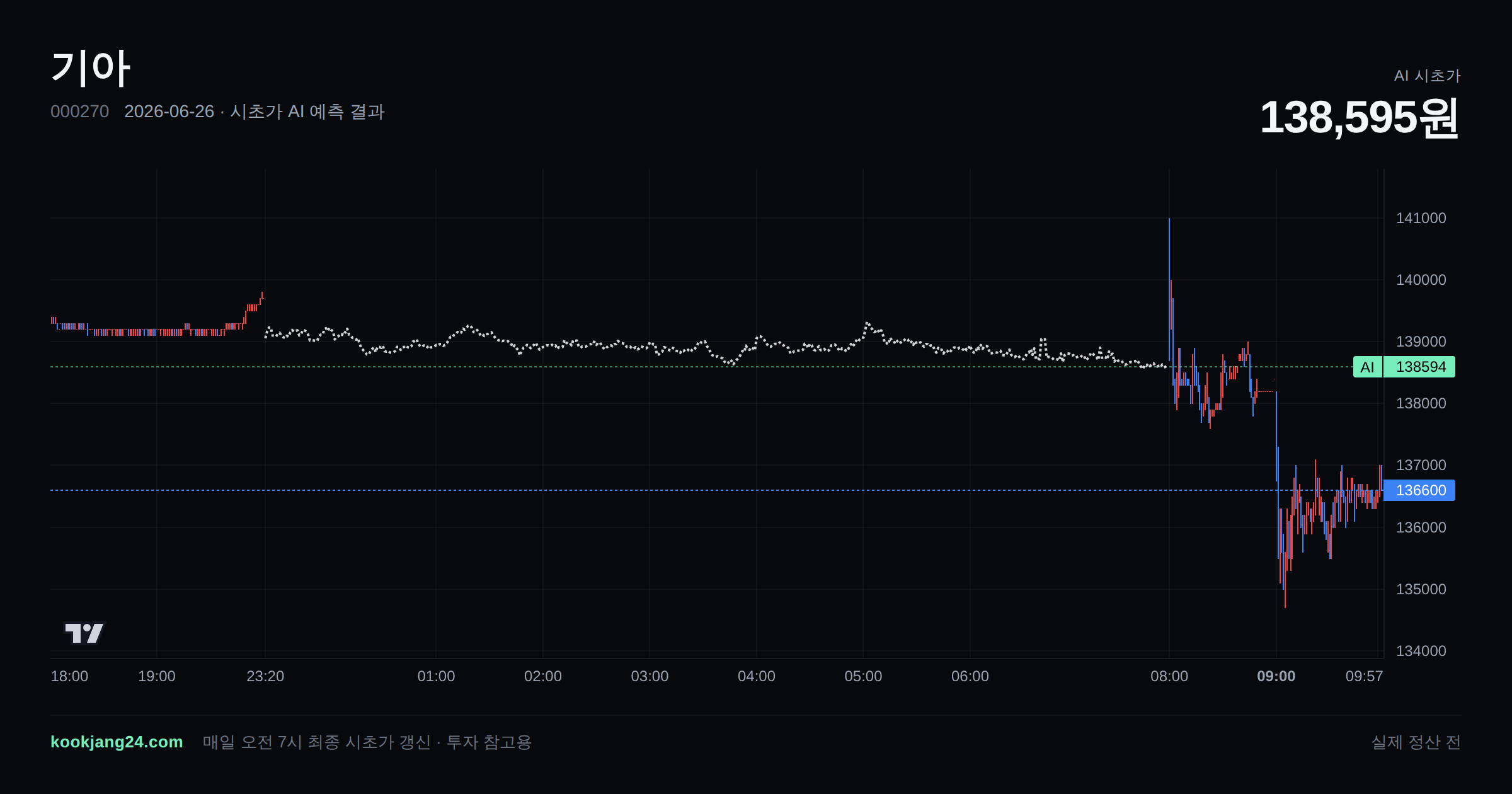Click the 03:00 time axis label
The width and height of the screenshot is (1512, 794).
(x=650, y=676)
